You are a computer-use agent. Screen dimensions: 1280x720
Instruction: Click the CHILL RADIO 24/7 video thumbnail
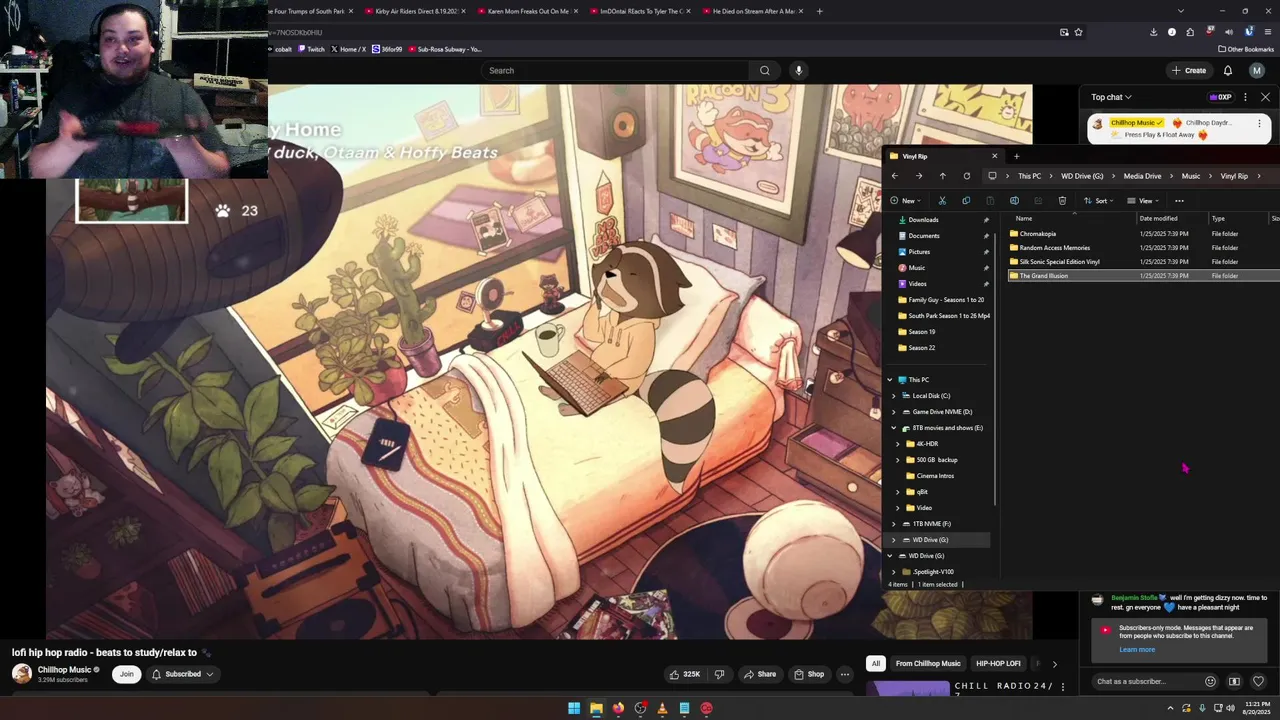908,688
